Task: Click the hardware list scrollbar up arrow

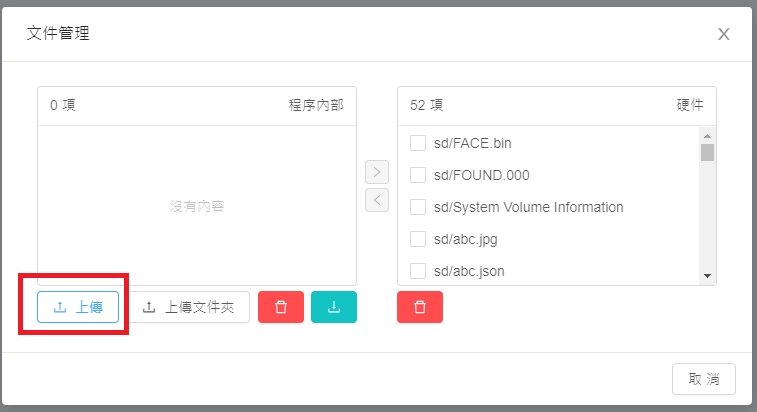Action: click(707, 137)
